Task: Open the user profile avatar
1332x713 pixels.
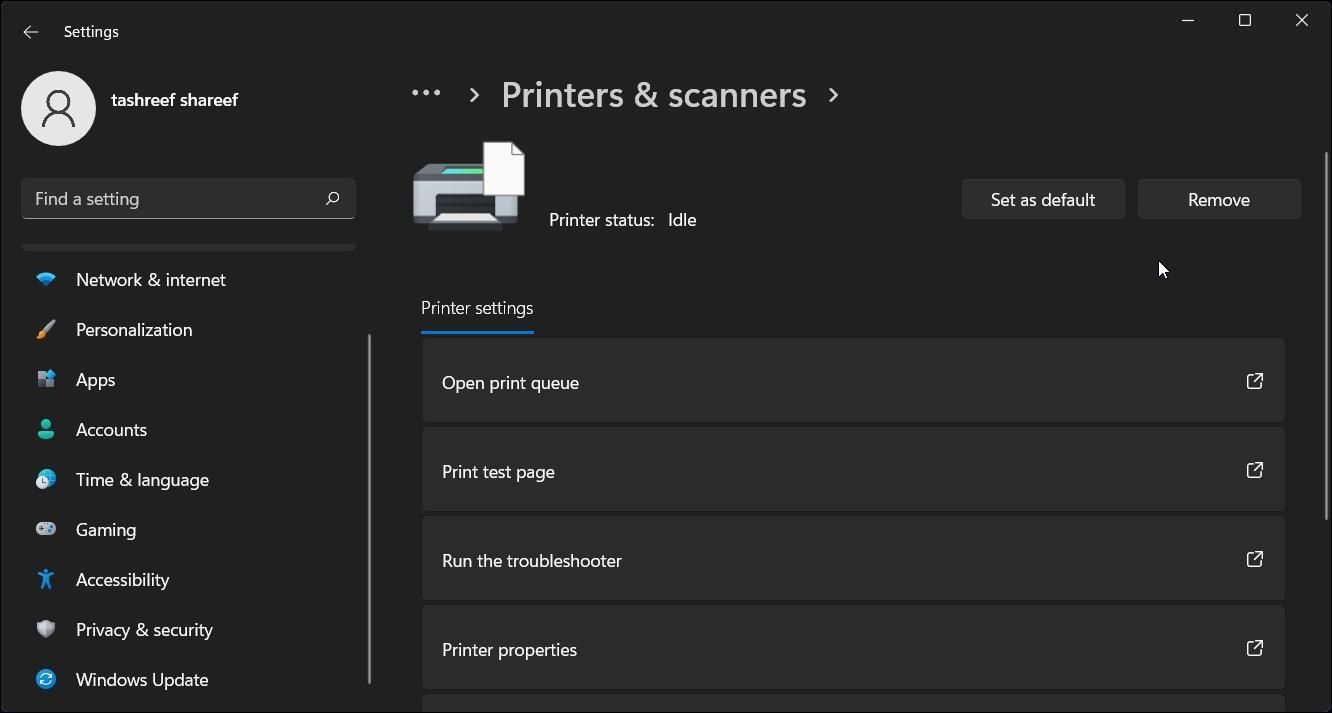Action: (58, 108)
